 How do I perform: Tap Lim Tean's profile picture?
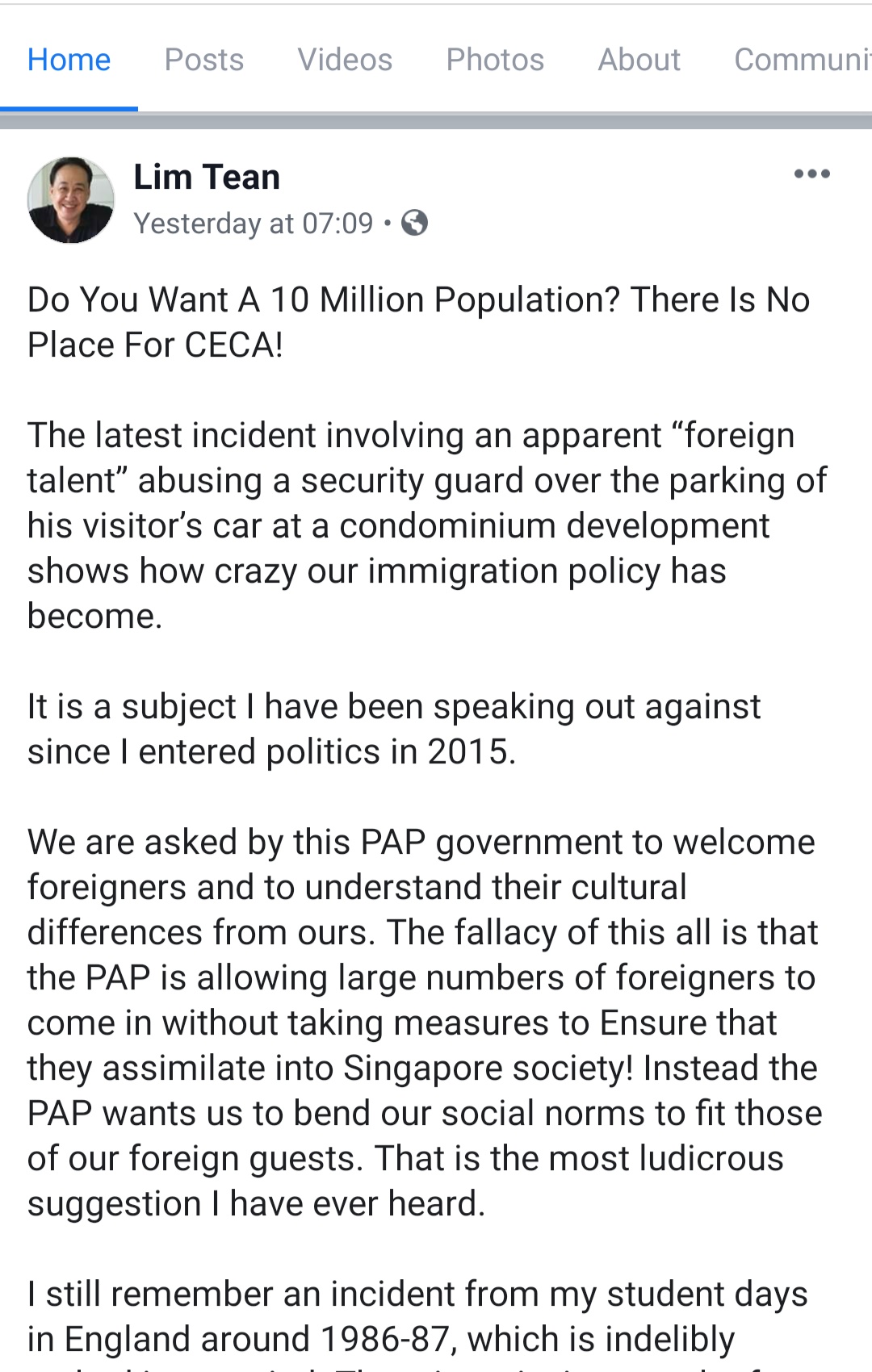coord(71,200)
